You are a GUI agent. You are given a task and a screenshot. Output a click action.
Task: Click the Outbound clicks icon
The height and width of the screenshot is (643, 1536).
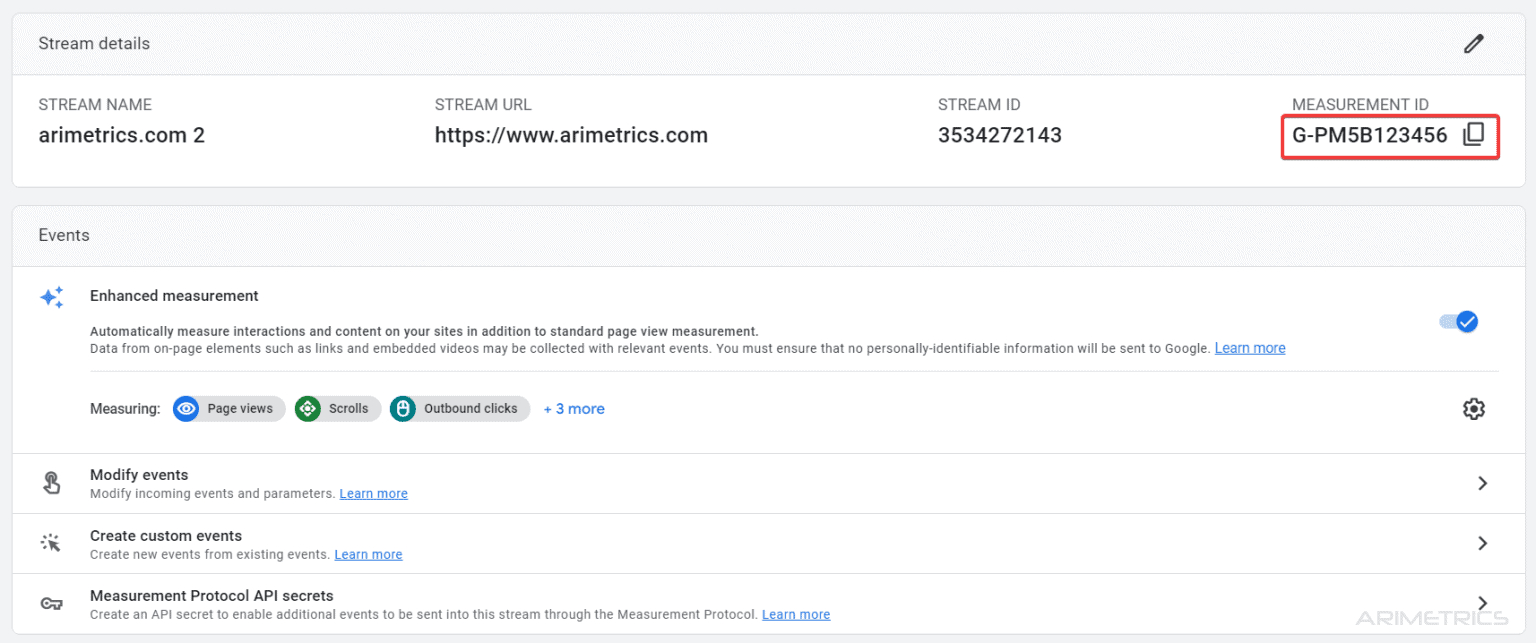pyautogui.click(x=402, y=408)
